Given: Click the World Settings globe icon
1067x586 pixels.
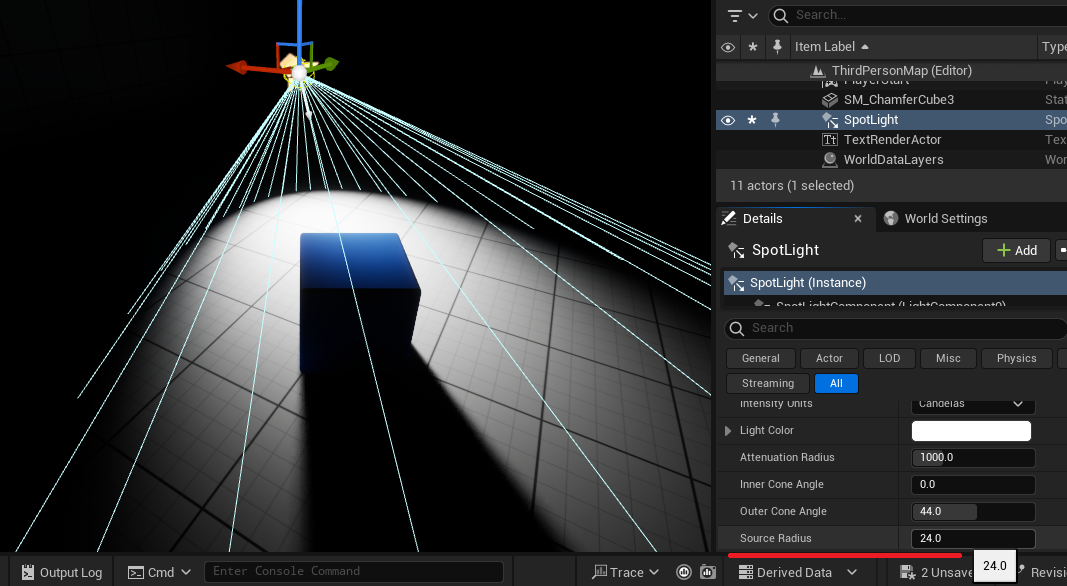Looking at the screenshot, I should click(x=891, y=218).
